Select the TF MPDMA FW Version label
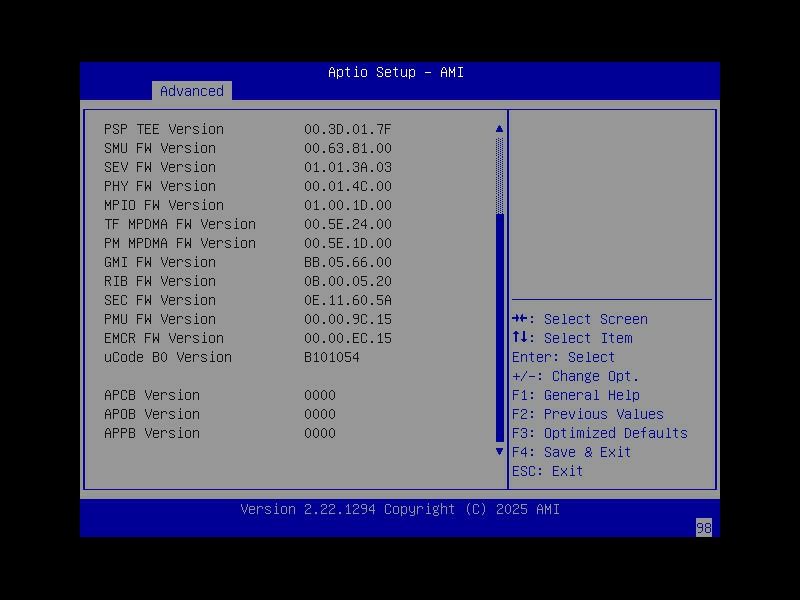The height and width of the screenshot is (600, 800). [180, 224]
